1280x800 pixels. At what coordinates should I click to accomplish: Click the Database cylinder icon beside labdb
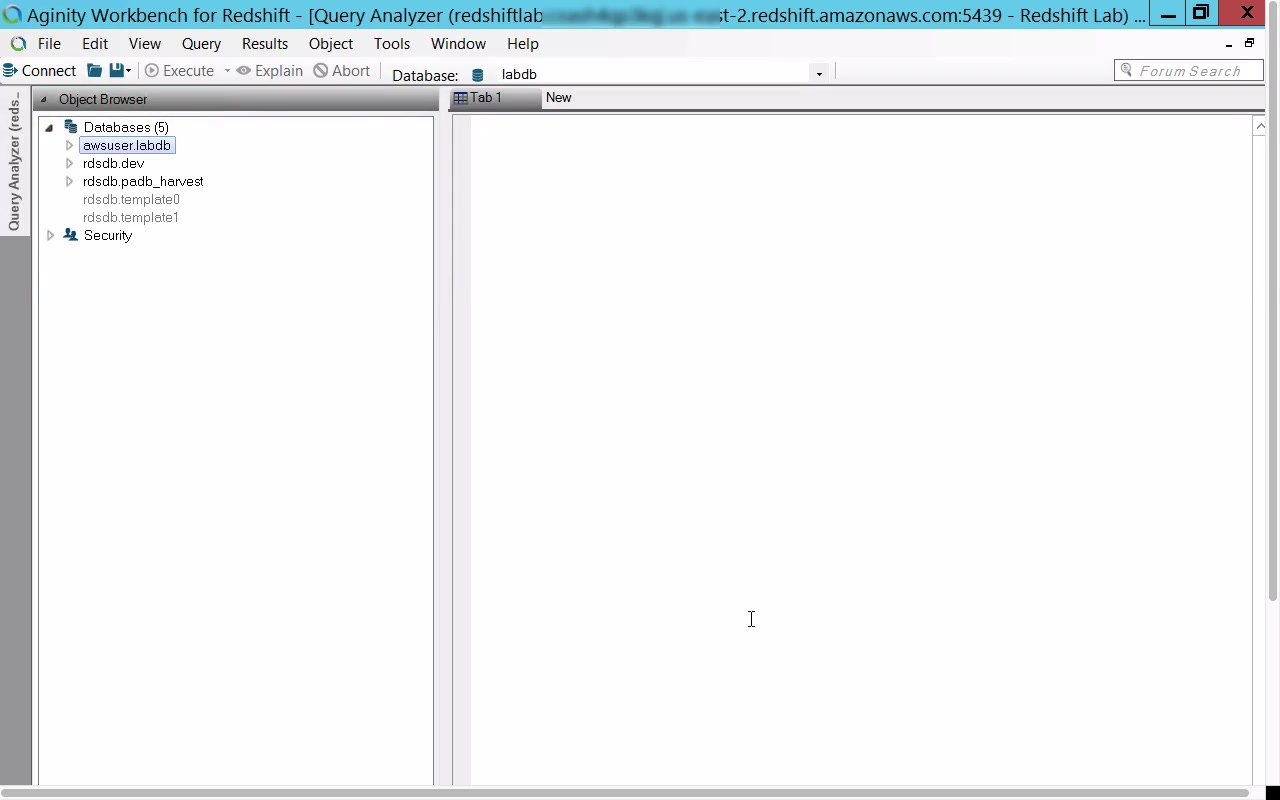coord(478,74)
